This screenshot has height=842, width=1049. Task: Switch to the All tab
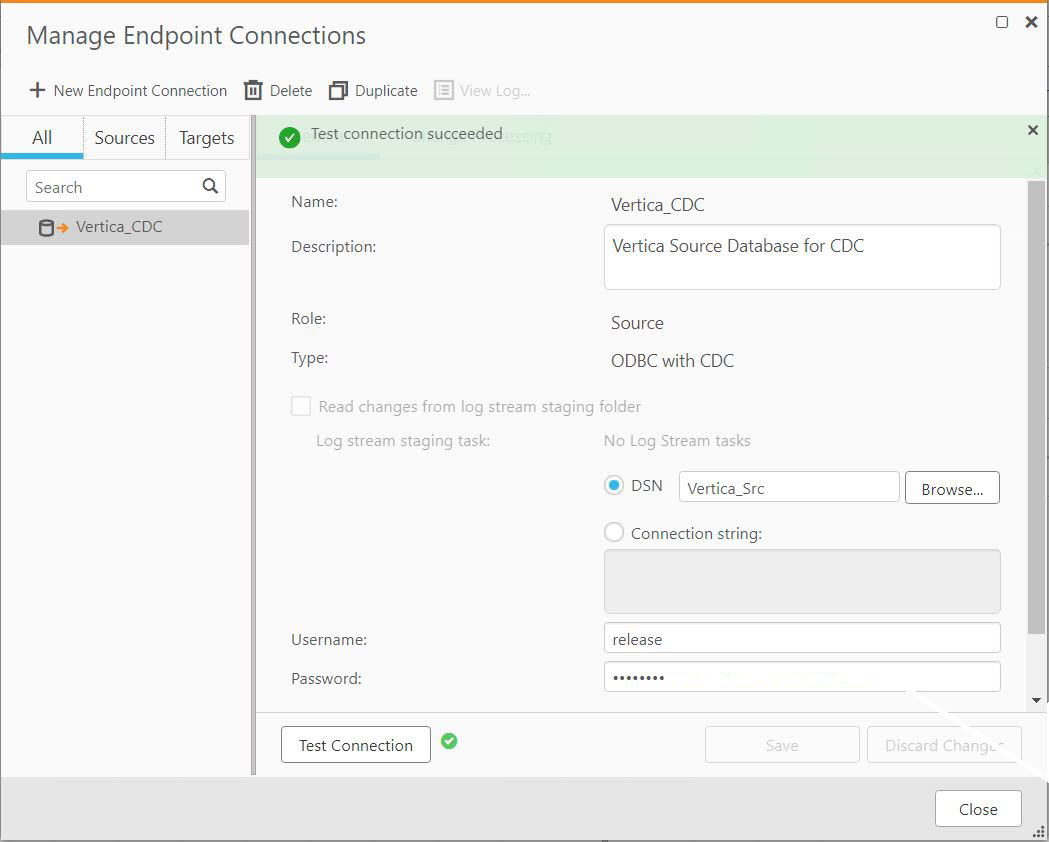tap(42, 138)
